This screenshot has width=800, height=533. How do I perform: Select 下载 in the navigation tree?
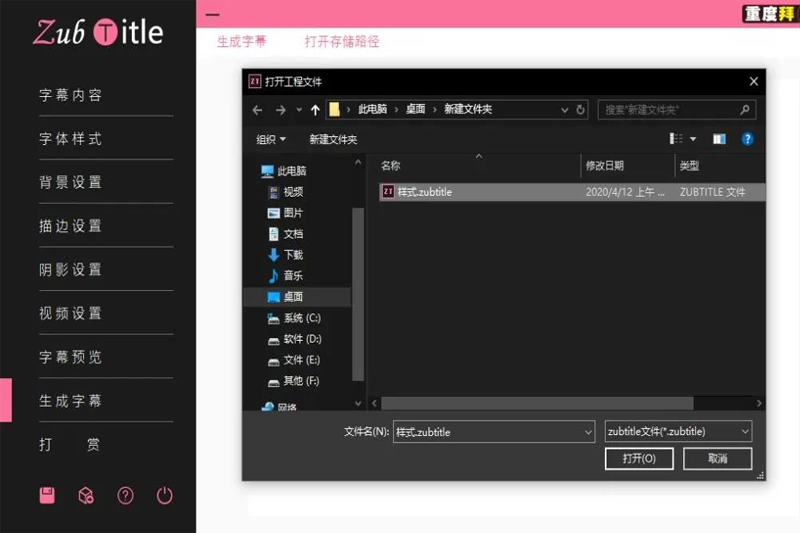pyautogui.click(x=285, y=255)
